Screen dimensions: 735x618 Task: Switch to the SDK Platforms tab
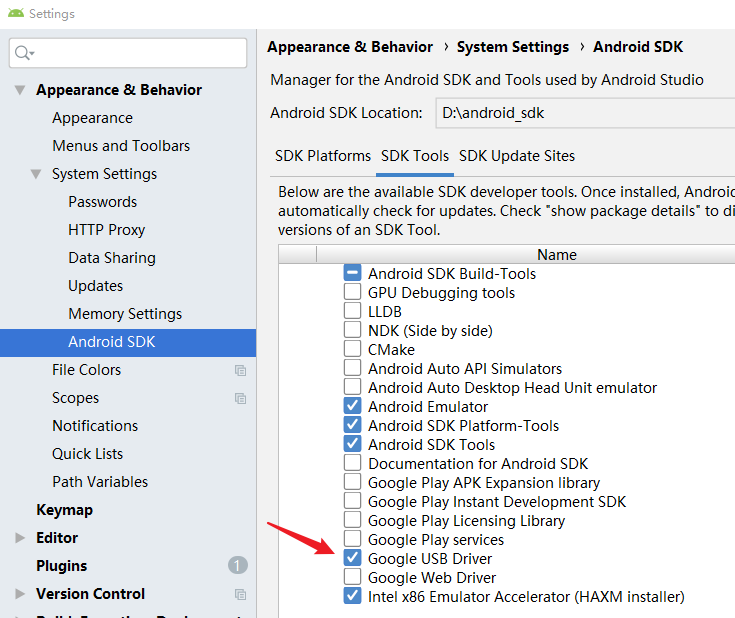(x=322, y=156)
